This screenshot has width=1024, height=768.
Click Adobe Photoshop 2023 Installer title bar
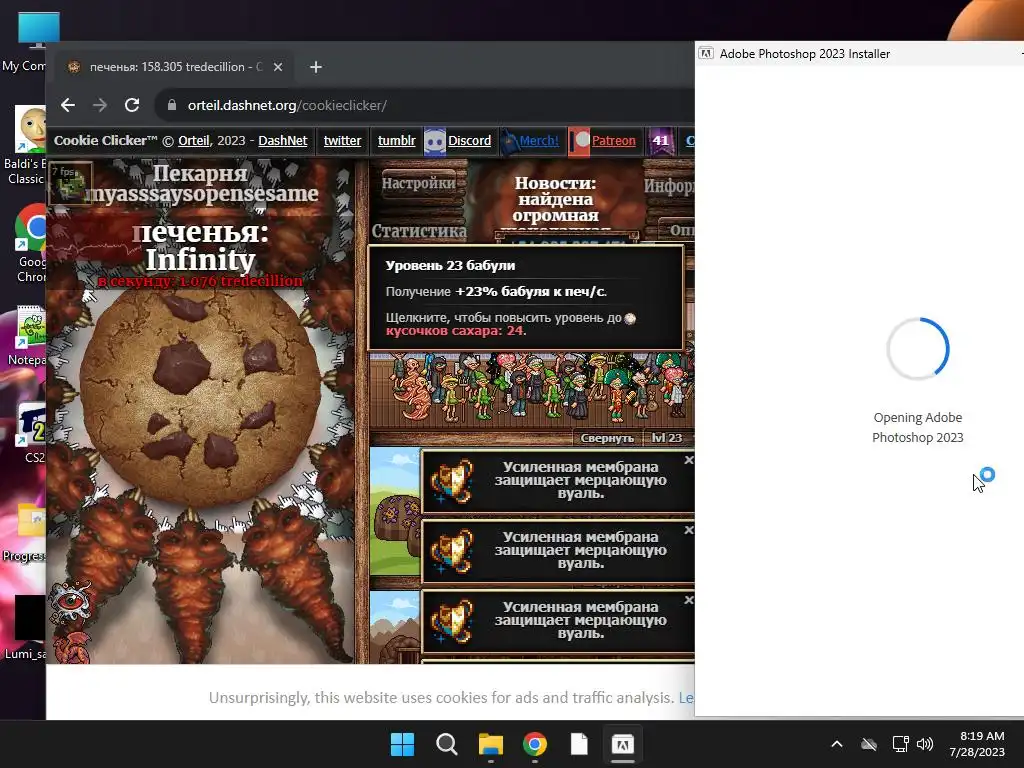859,54
